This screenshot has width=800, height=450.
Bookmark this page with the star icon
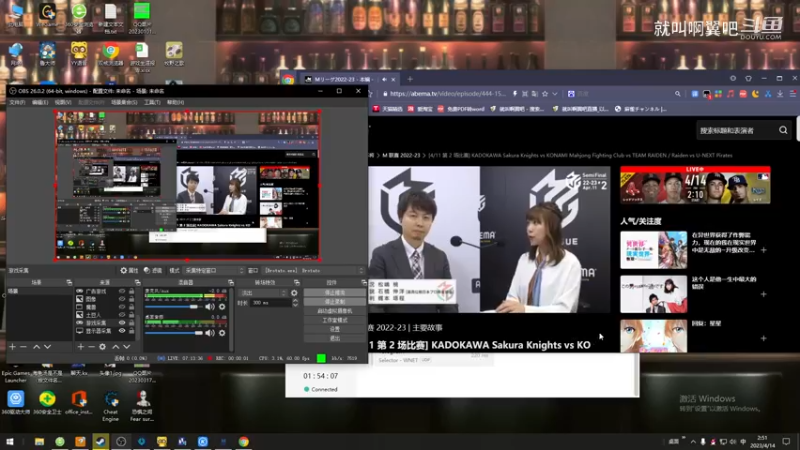(545, 94)
